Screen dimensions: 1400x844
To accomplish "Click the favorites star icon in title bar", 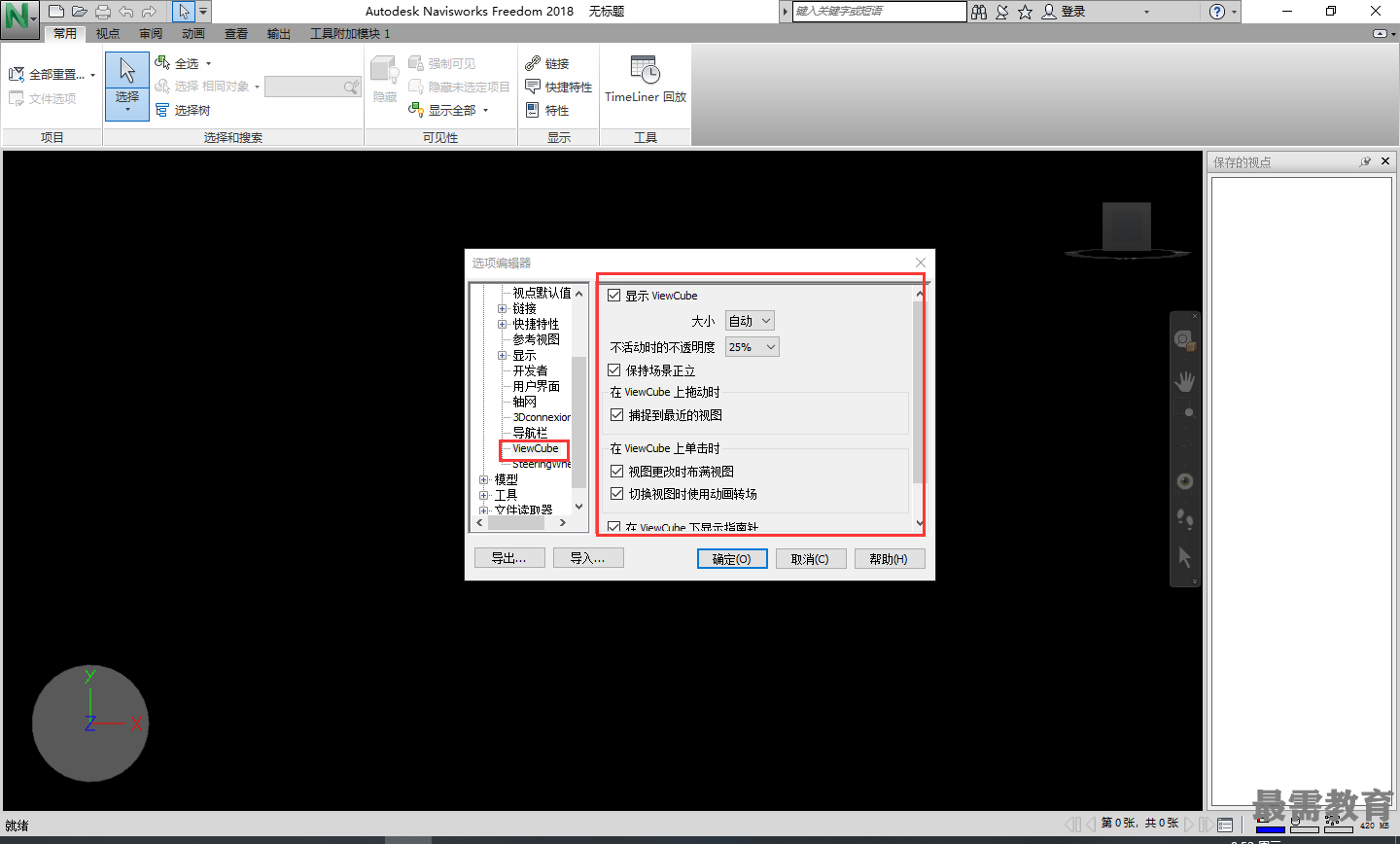I will pyautogui.click(x=1025, y=12).
